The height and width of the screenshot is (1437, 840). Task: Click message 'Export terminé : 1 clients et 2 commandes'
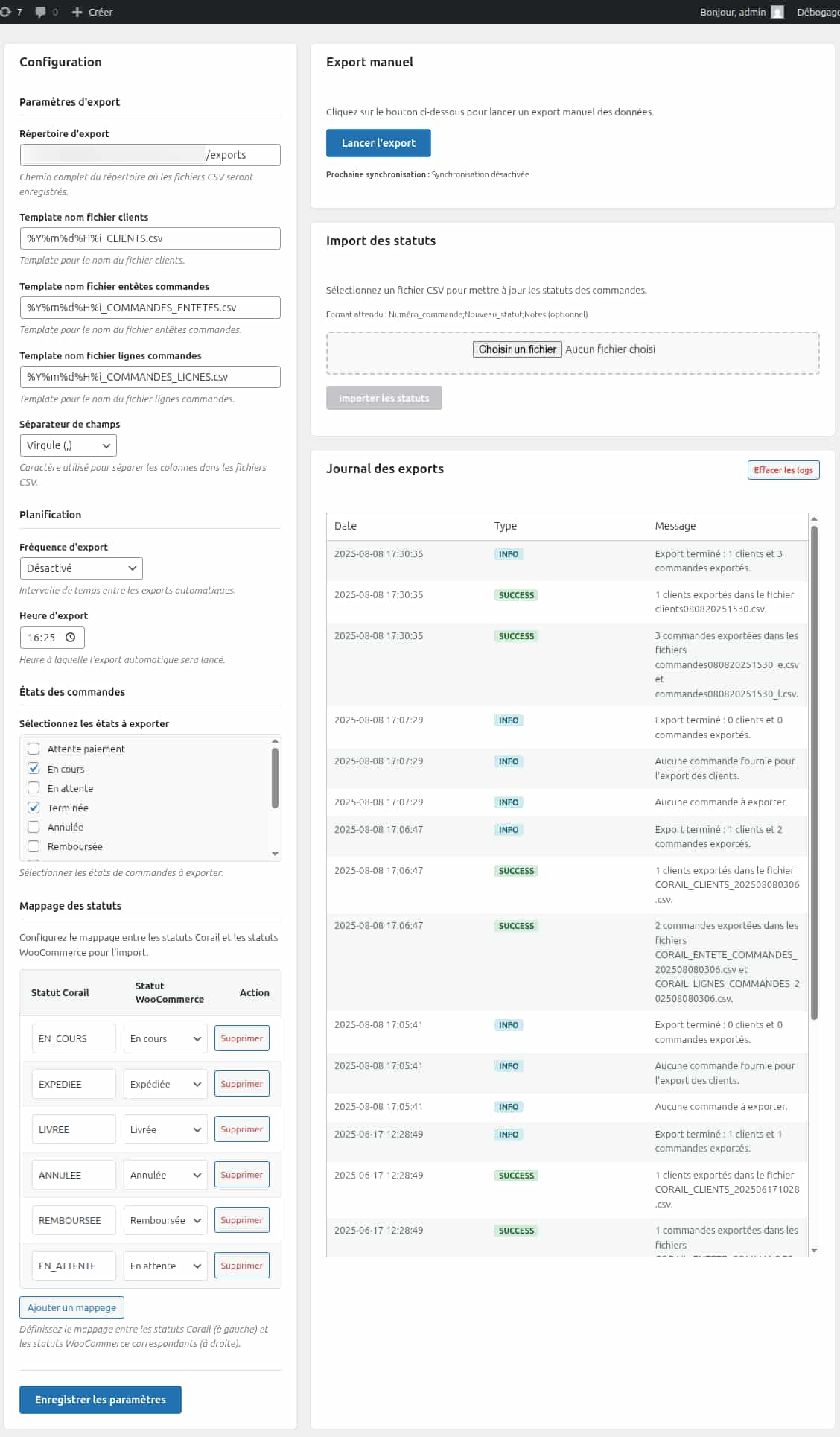719,837
